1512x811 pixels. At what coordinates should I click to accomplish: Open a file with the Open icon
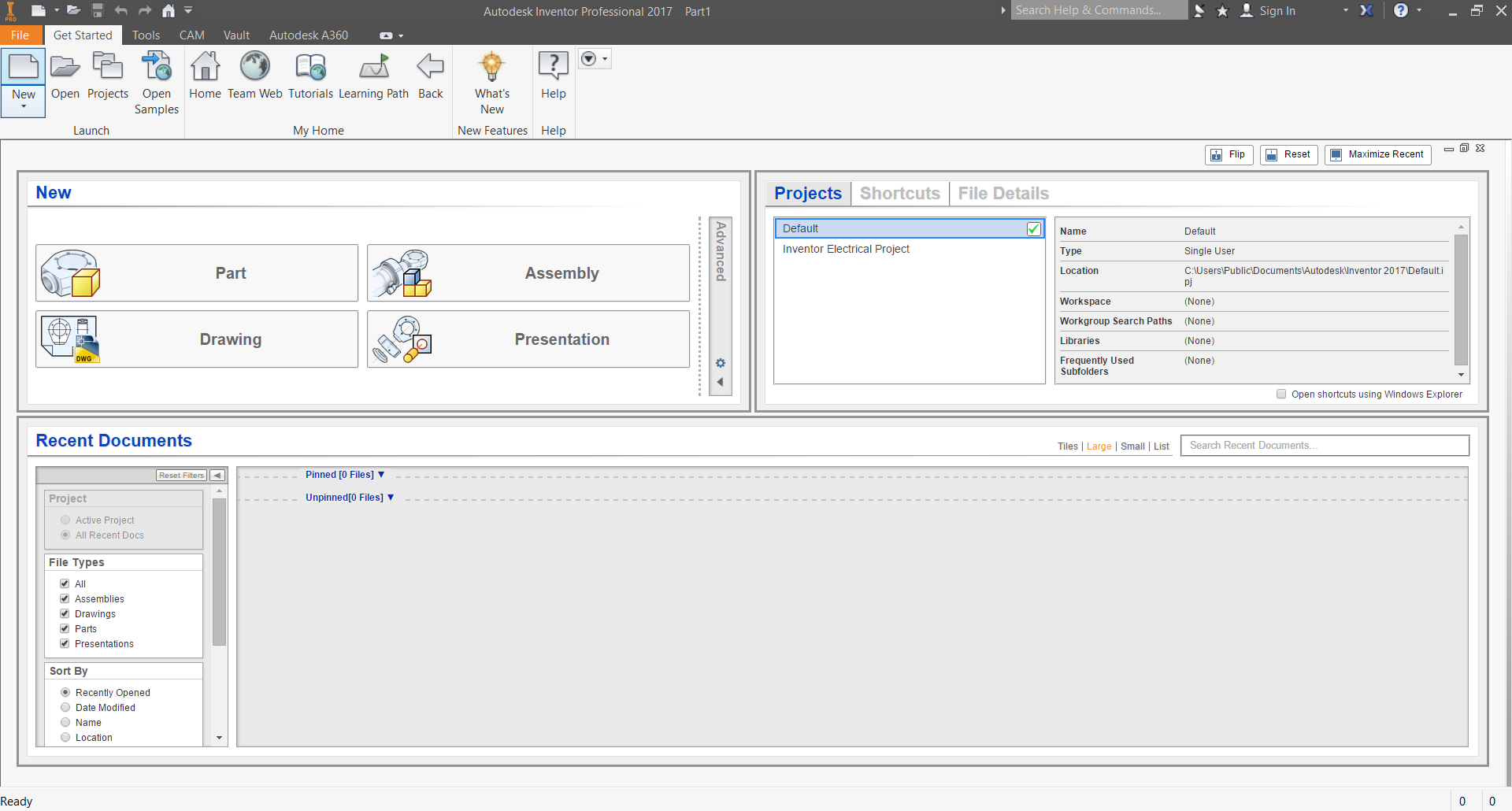pyautogui.click(x=65, y=76)
